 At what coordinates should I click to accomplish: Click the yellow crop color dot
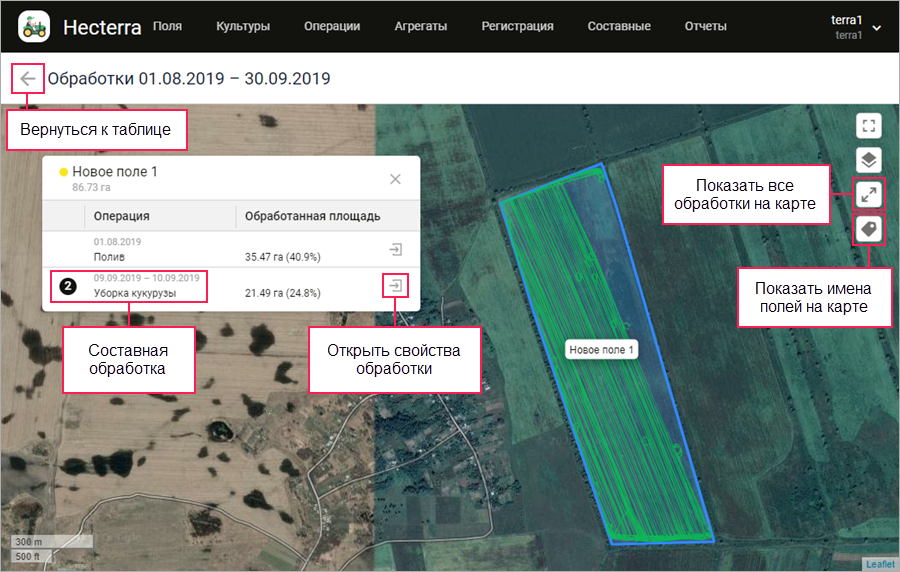[x=64, y=172]
